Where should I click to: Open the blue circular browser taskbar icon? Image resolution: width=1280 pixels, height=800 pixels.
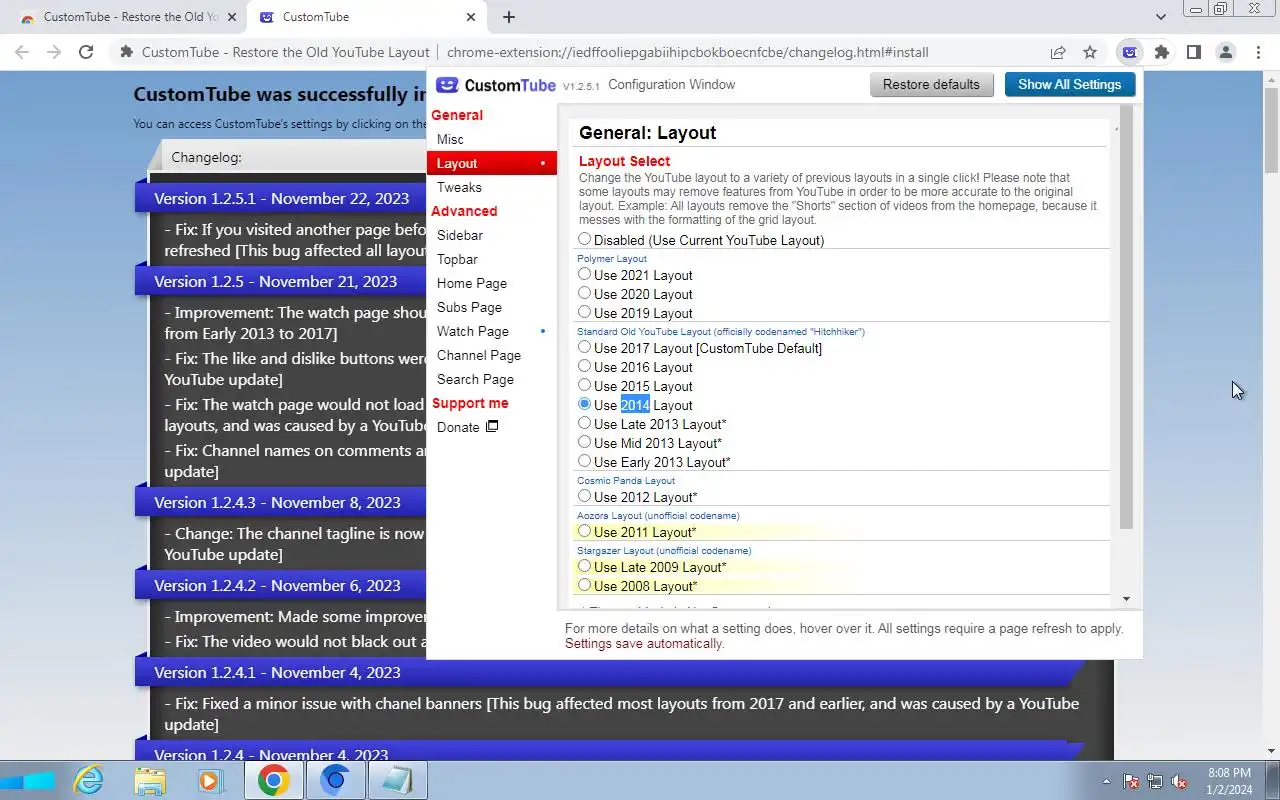click(x=335, y=780)
